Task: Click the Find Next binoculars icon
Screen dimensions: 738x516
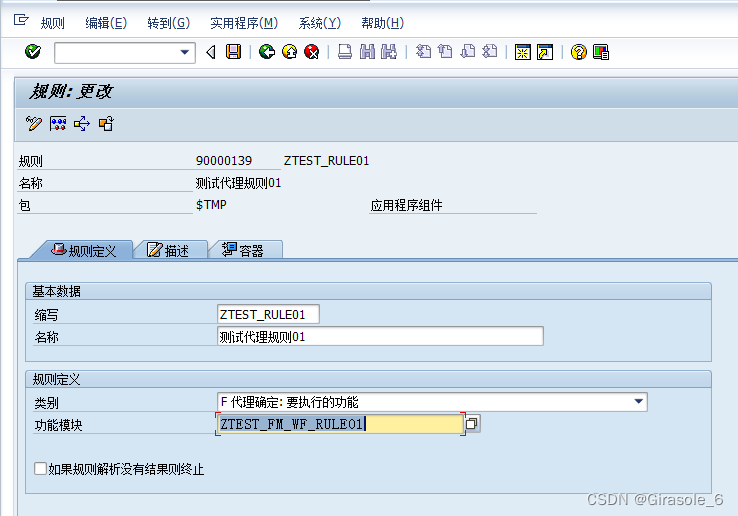Action: point(389,52)
